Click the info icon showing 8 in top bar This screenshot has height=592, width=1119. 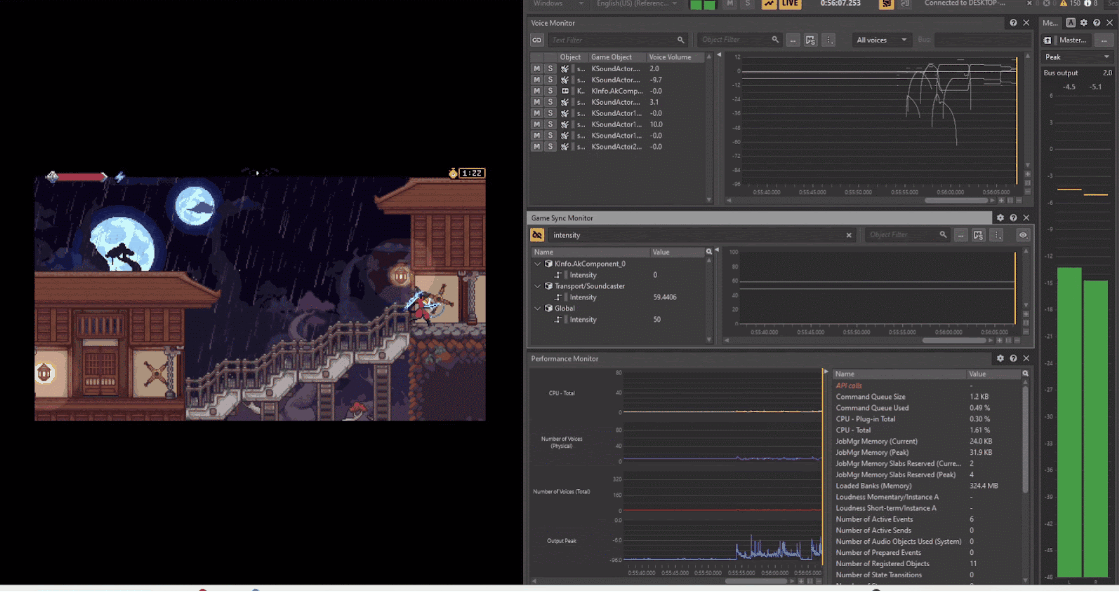pos(1088,4)
